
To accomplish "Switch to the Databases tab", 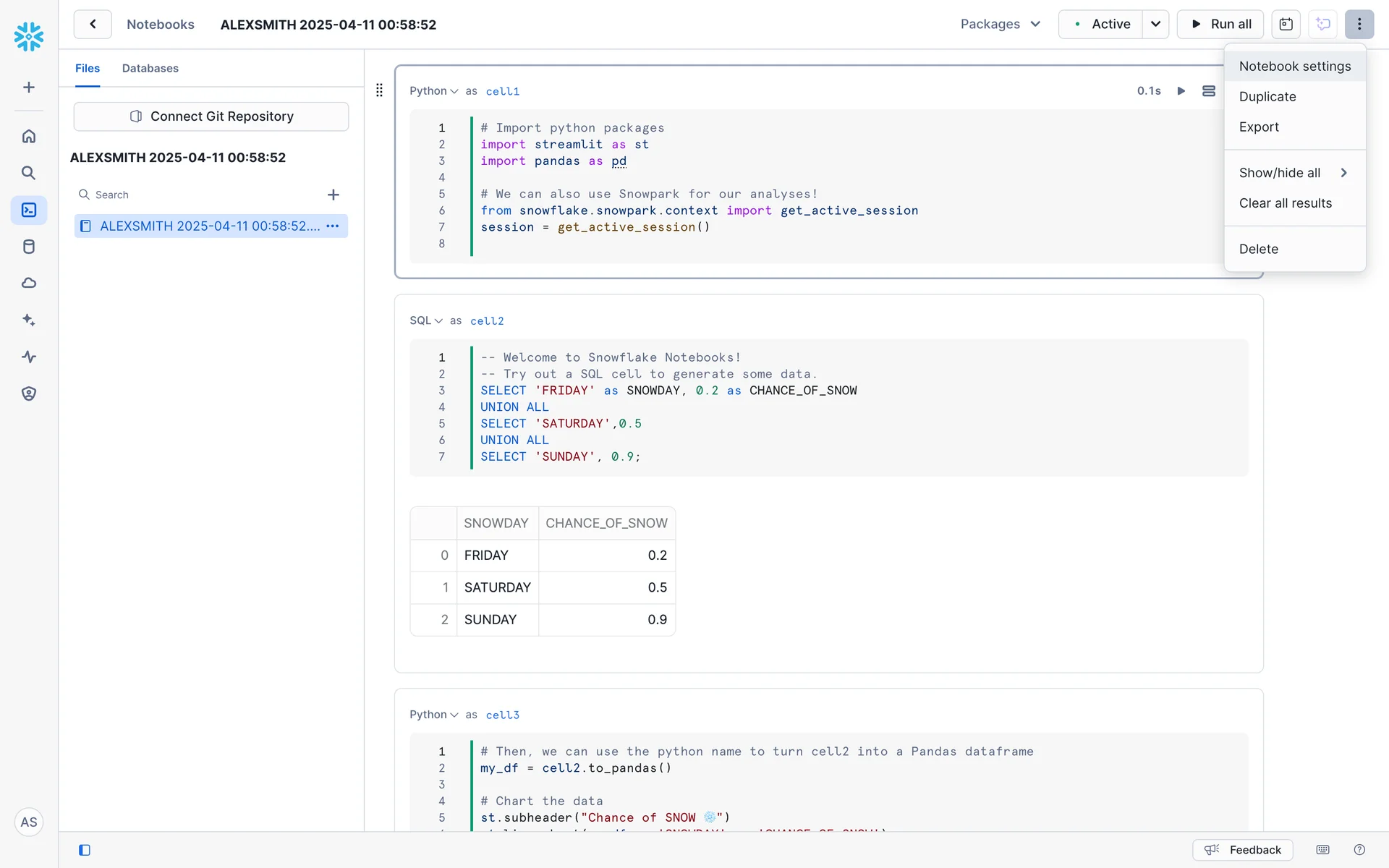I will pos(150,69).
